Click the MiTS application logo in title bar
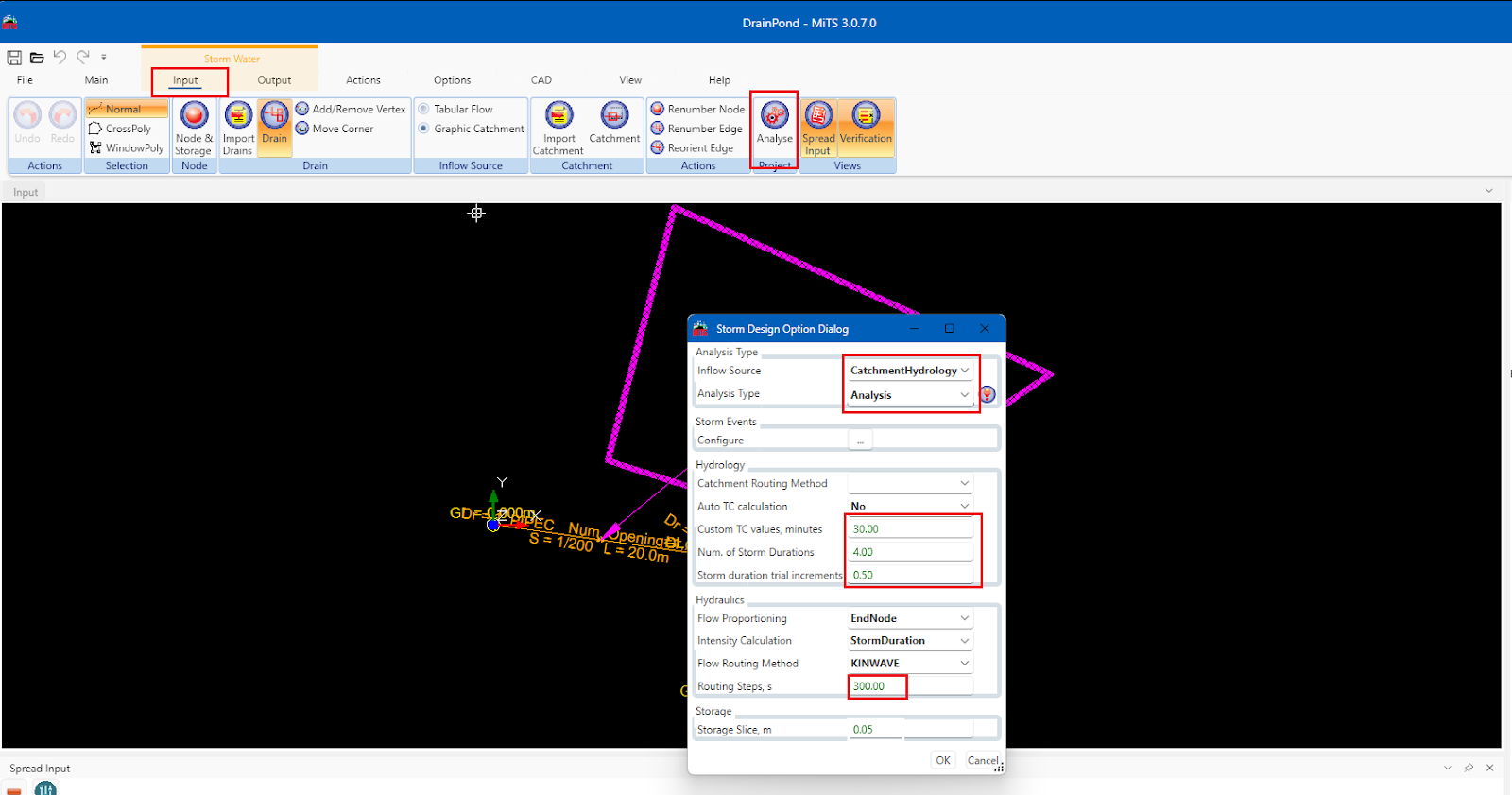1512x795 pixels. point(10,22)
